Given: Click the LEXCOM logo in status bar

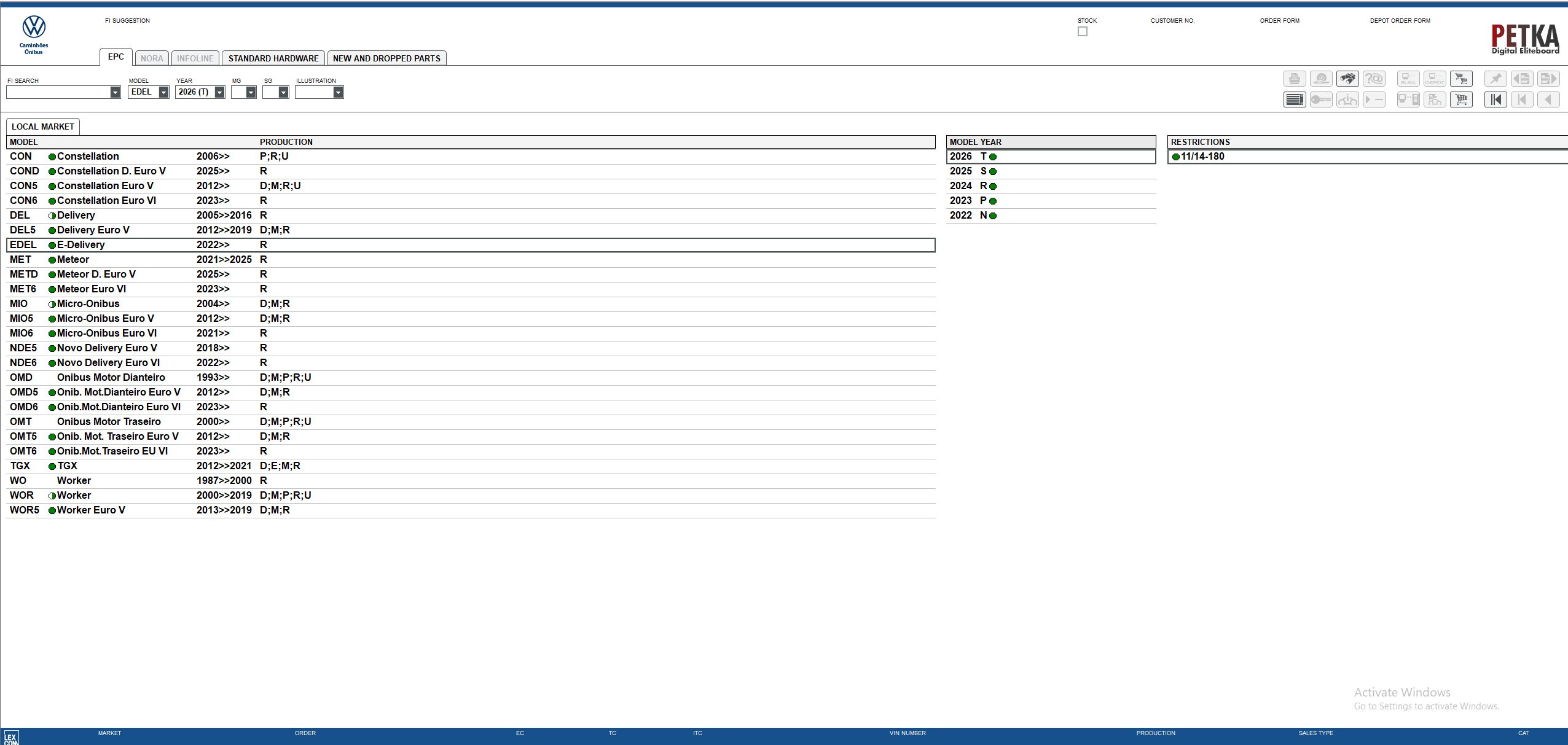Looking at the screenshot, I should tap(11, 737).
